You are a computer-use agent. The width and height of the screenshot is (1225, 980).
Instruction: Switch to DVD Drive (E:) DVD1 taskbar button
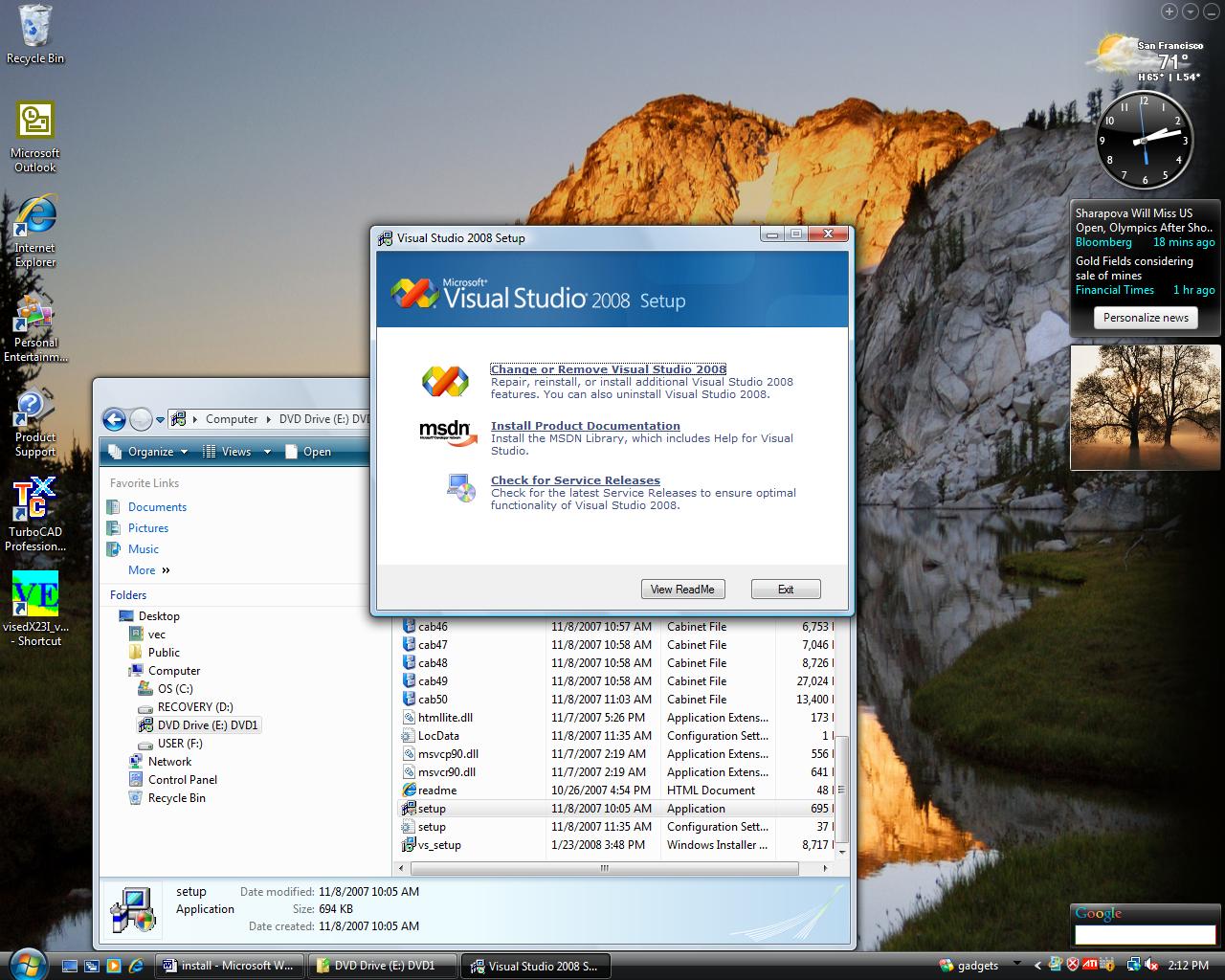[384, 966]
